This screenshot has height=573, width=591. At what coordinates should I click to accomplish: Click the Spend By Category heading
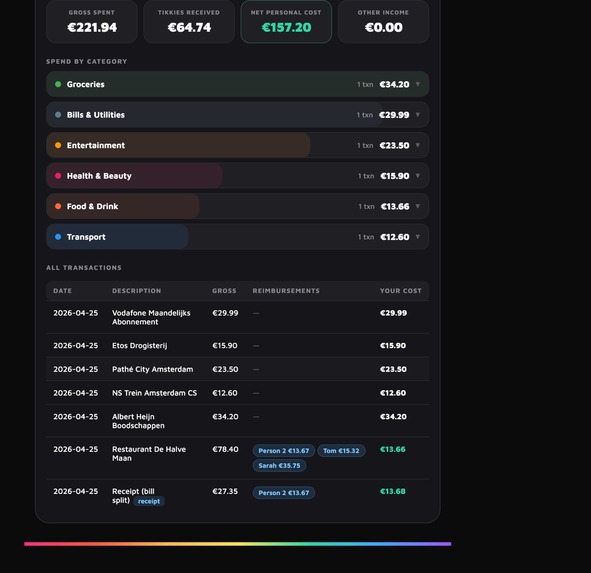[87, 61]
